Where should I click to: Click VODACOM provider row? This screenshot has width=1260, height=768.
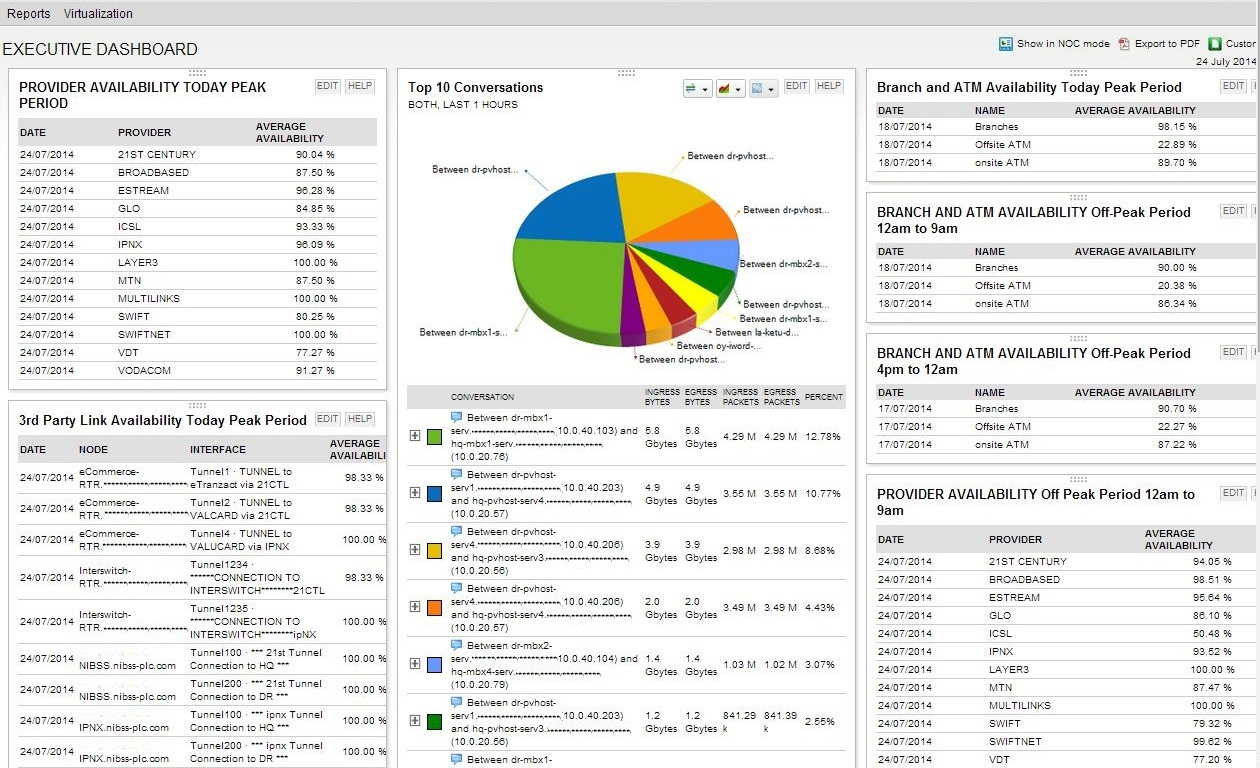197,370
